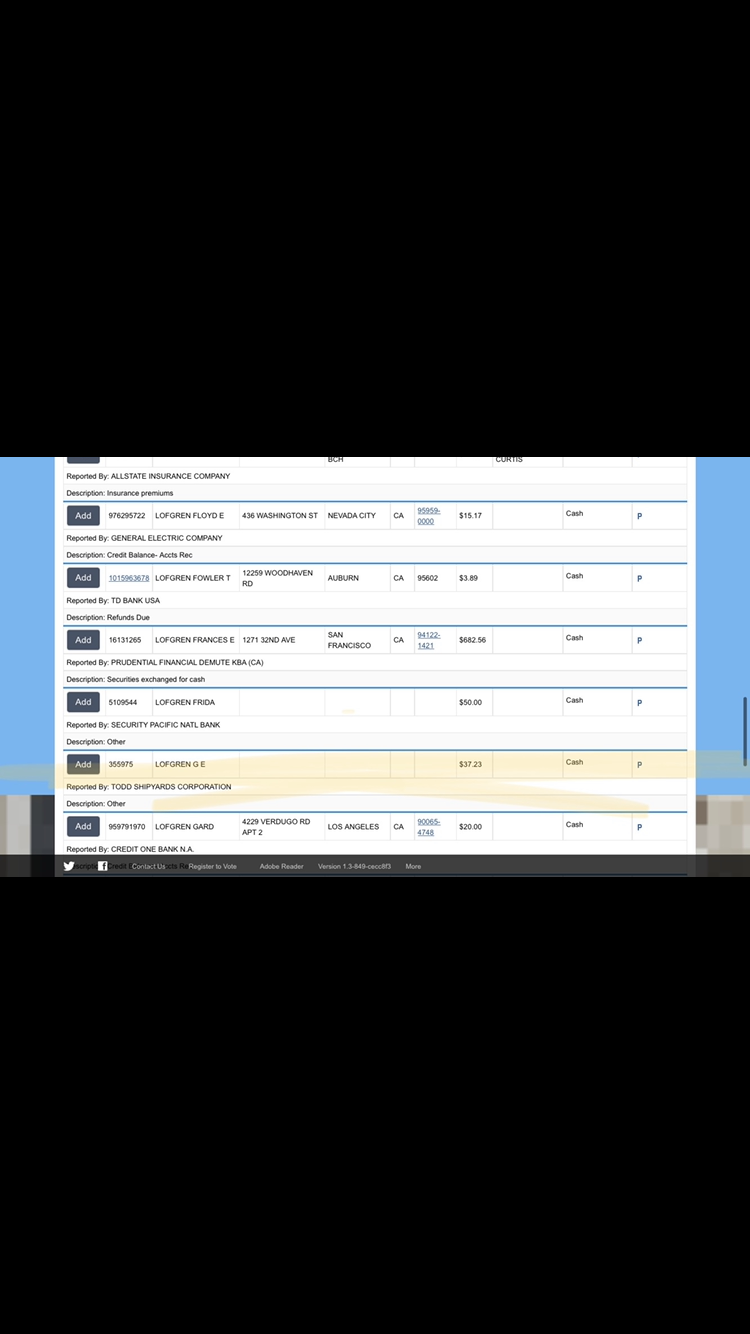Add the LOFGREN G E property

(x=83, y=764)
